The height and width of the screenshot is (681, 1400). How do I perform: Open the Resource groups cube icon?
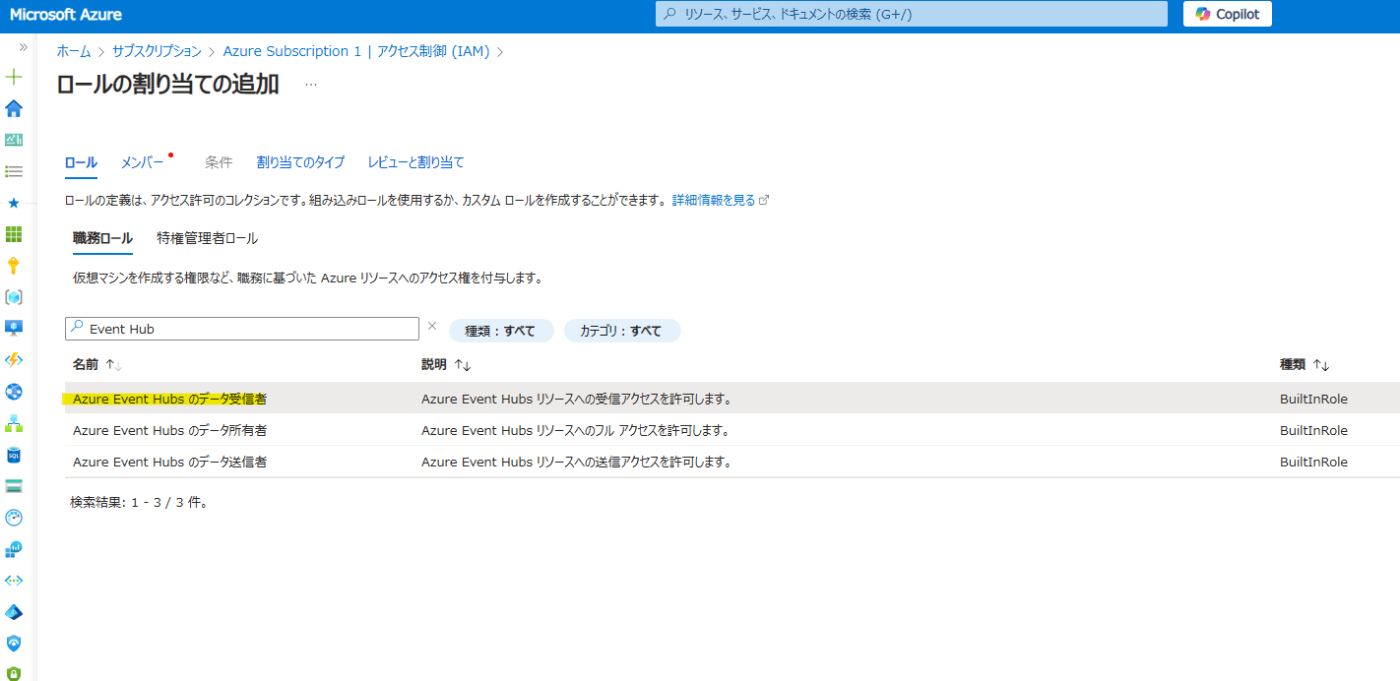point(14,297)
